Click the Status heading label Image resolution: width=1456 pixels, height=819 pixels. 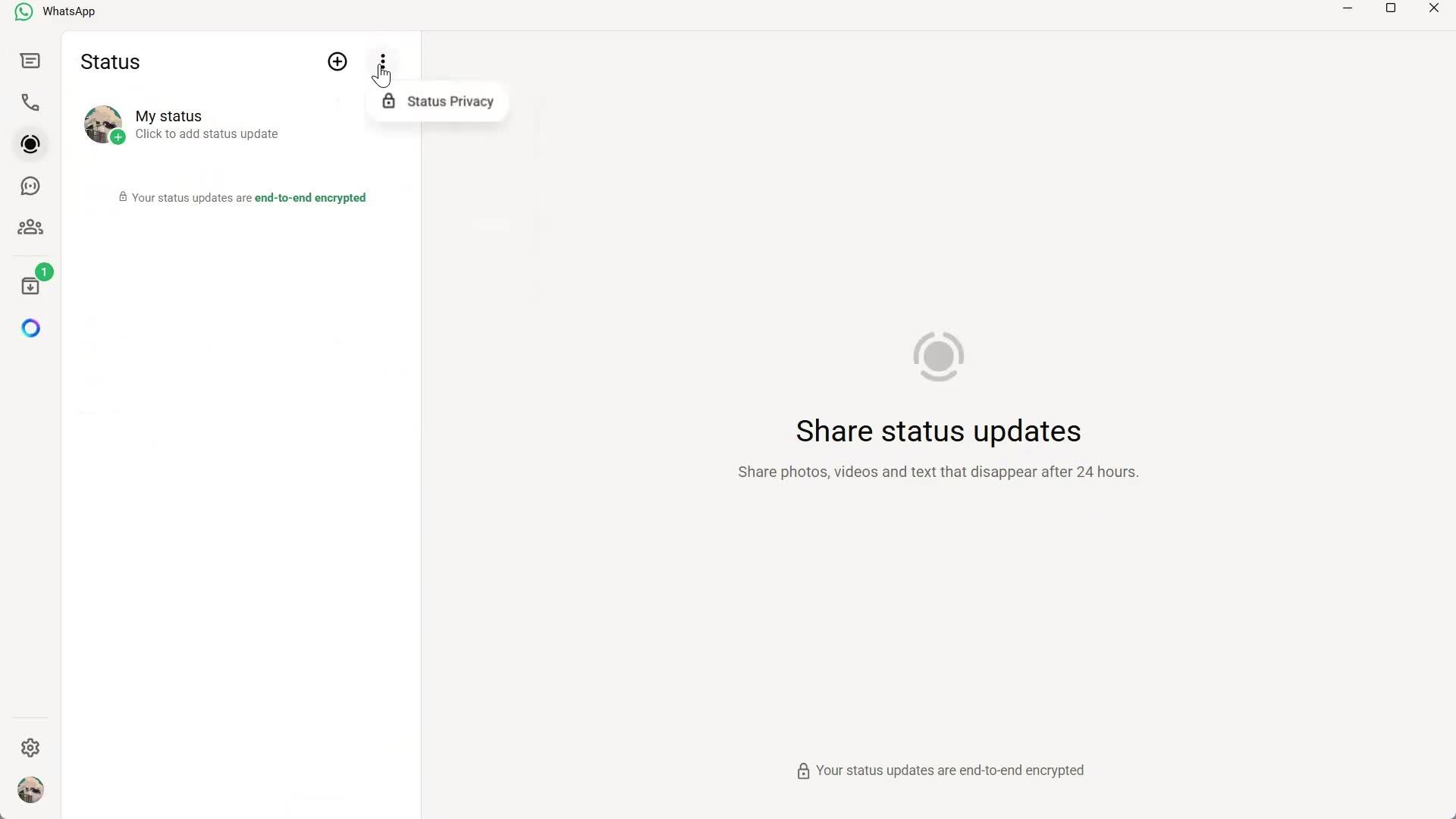(110, 61)
